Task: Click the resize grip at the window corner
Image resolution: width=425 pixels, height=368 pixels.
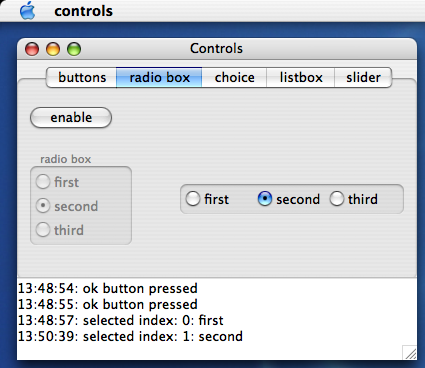Action: click(410, 353)
